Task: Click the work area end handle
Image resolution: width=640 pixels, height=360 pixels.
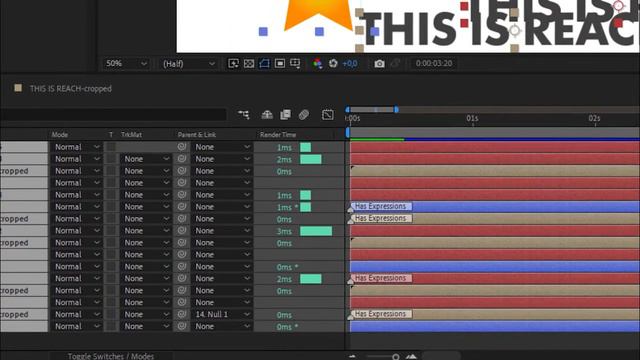Action: [396, 109]
